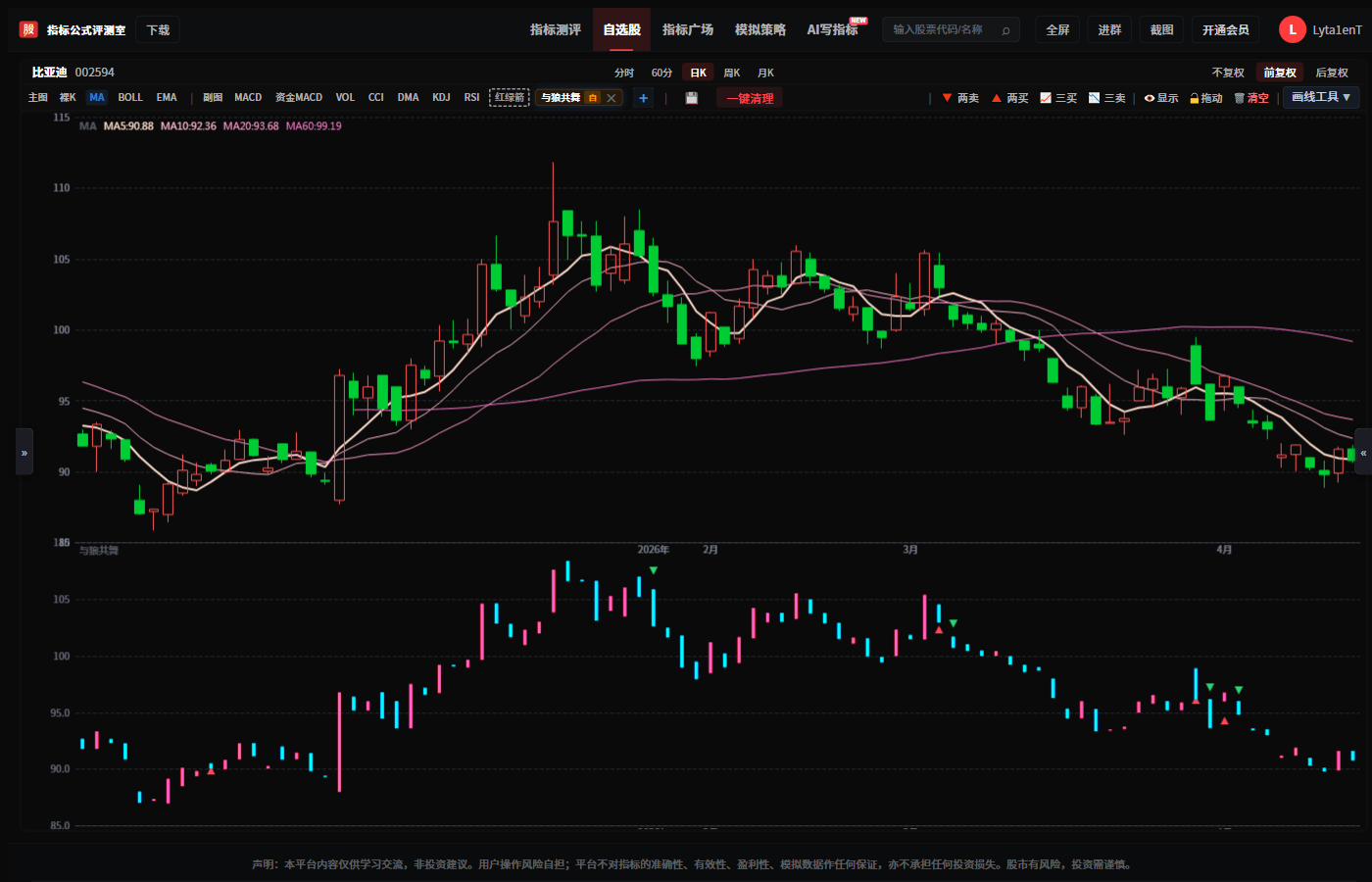Click the 截图 screenshot button
Image resolution: width=1372 pixels, height=882 pixels.
pos(1161,30)
